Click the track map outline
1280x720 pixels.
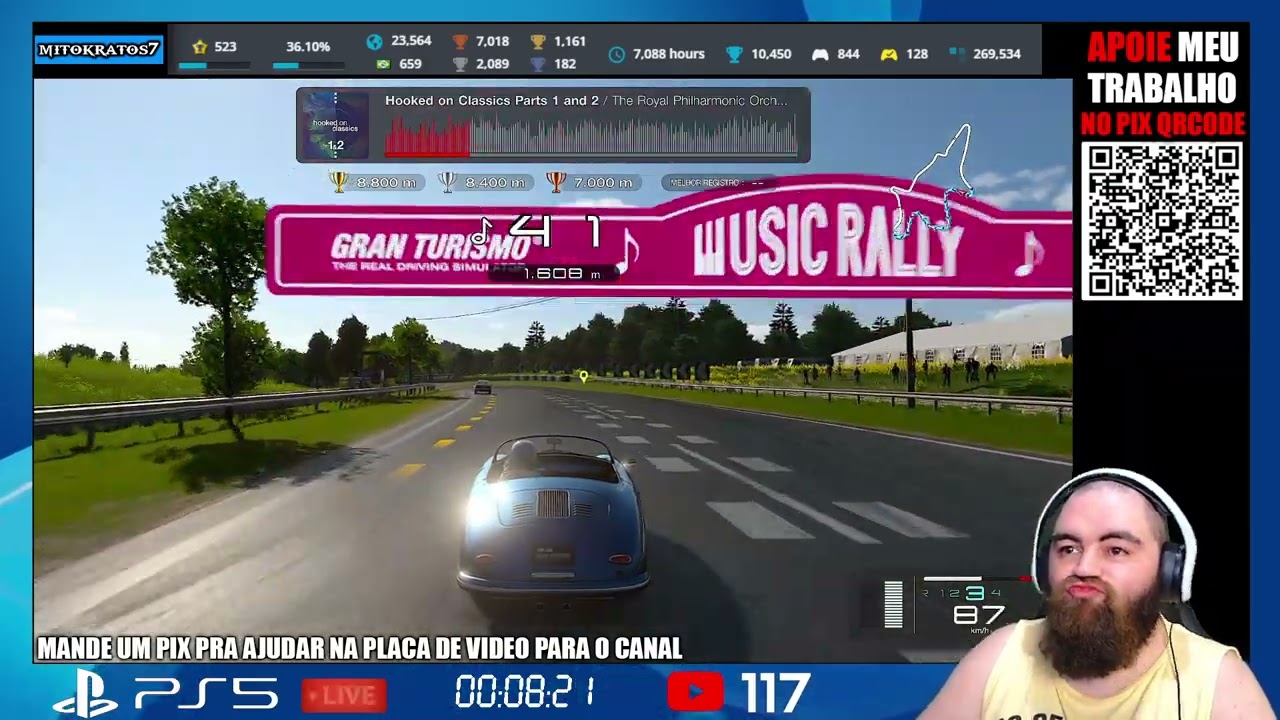933,181
